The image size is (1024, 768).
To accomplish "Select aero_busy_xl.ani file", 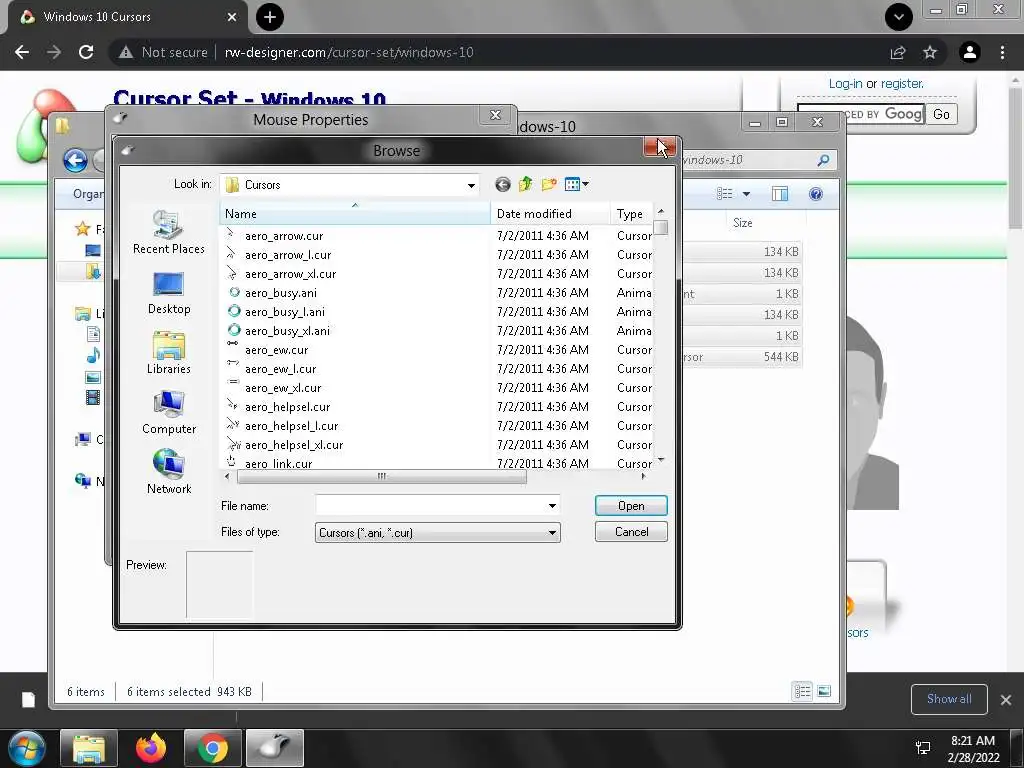I will click(287, 330).
